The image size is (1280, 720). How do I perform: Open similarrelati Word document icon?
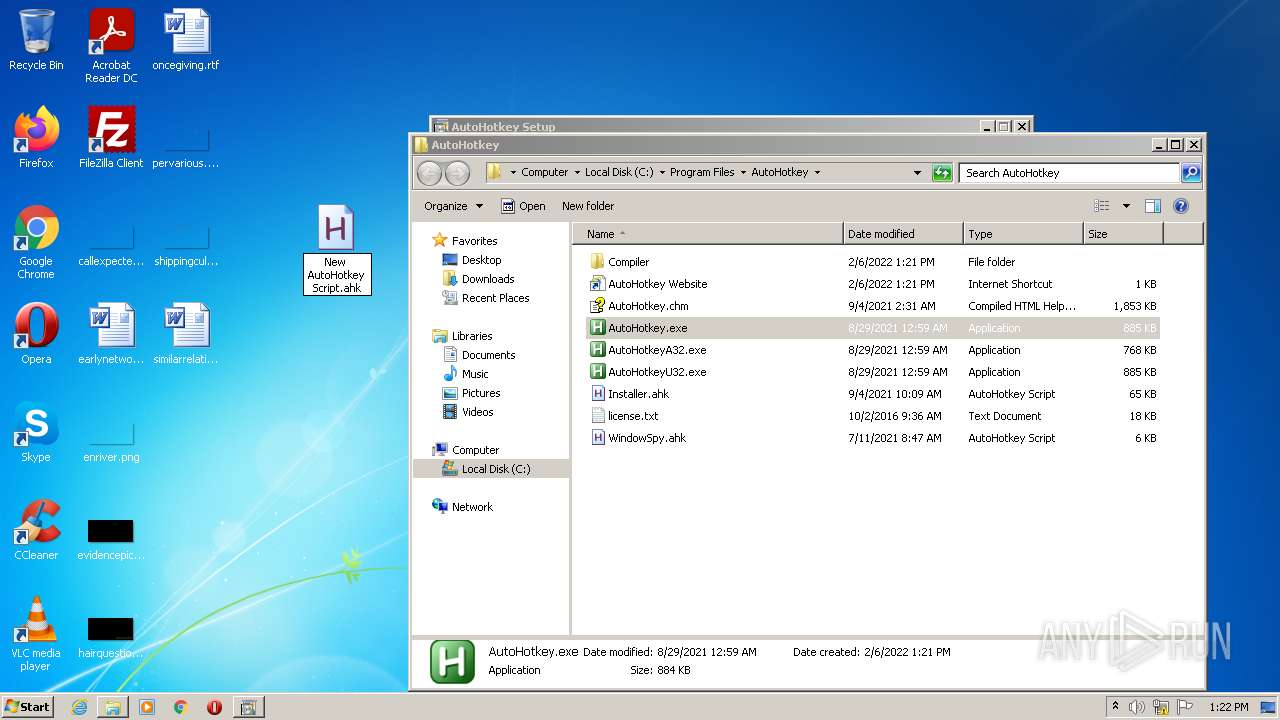[186, 334]
